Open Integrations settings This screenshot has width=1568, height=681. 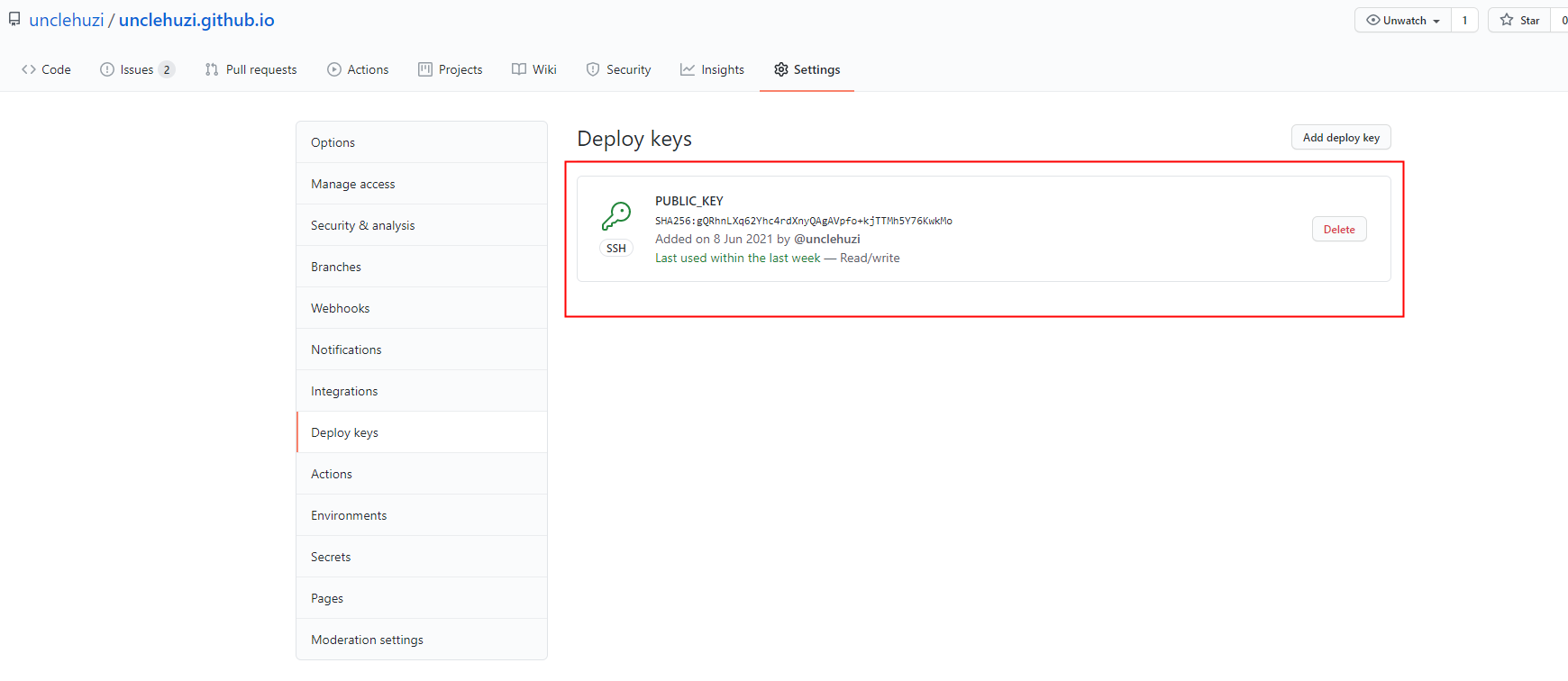422,391
